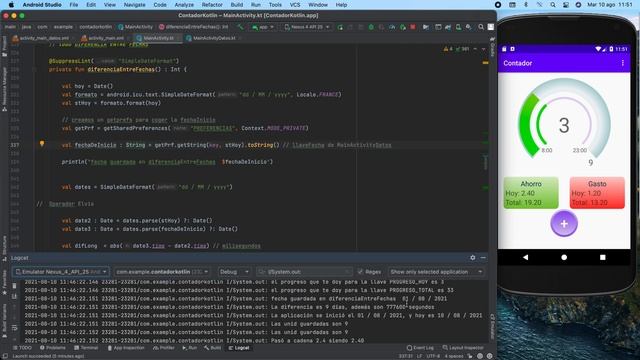The image size is (640, 360).
Task: Click the LF line separator status item
Action: click(x=419, y=356)
